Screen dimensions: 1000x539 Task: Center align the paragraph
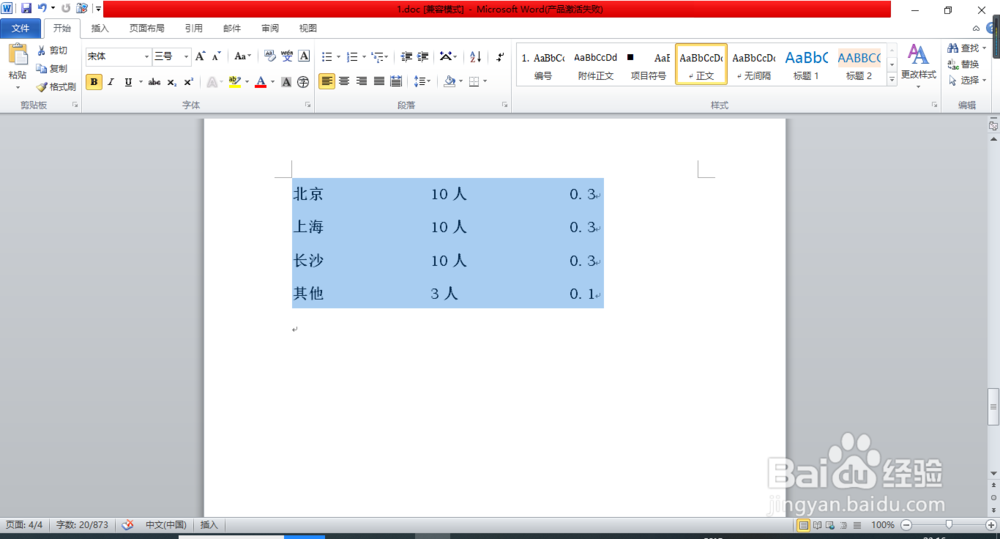coord(344,82)
